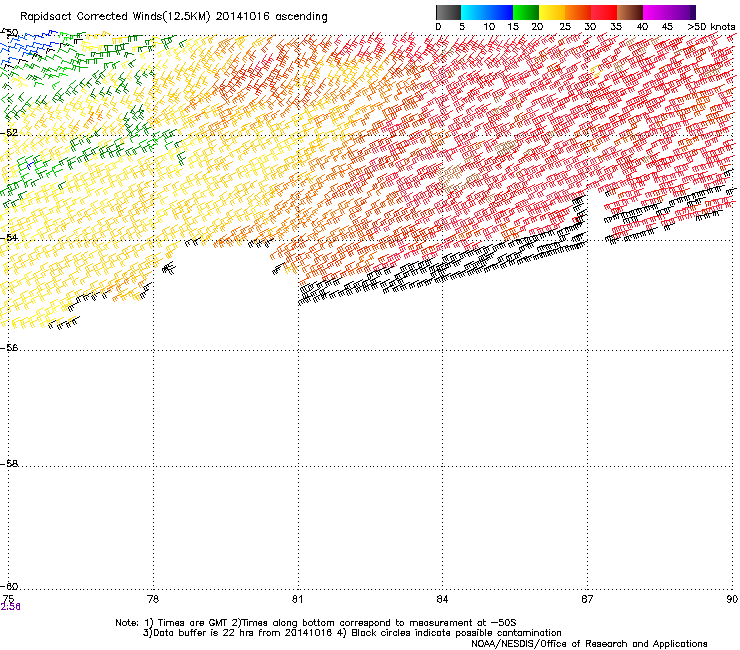Screen dimensions: 740x650
Task: Click the orange 25-30 knots legend segment
Action: 578,12
